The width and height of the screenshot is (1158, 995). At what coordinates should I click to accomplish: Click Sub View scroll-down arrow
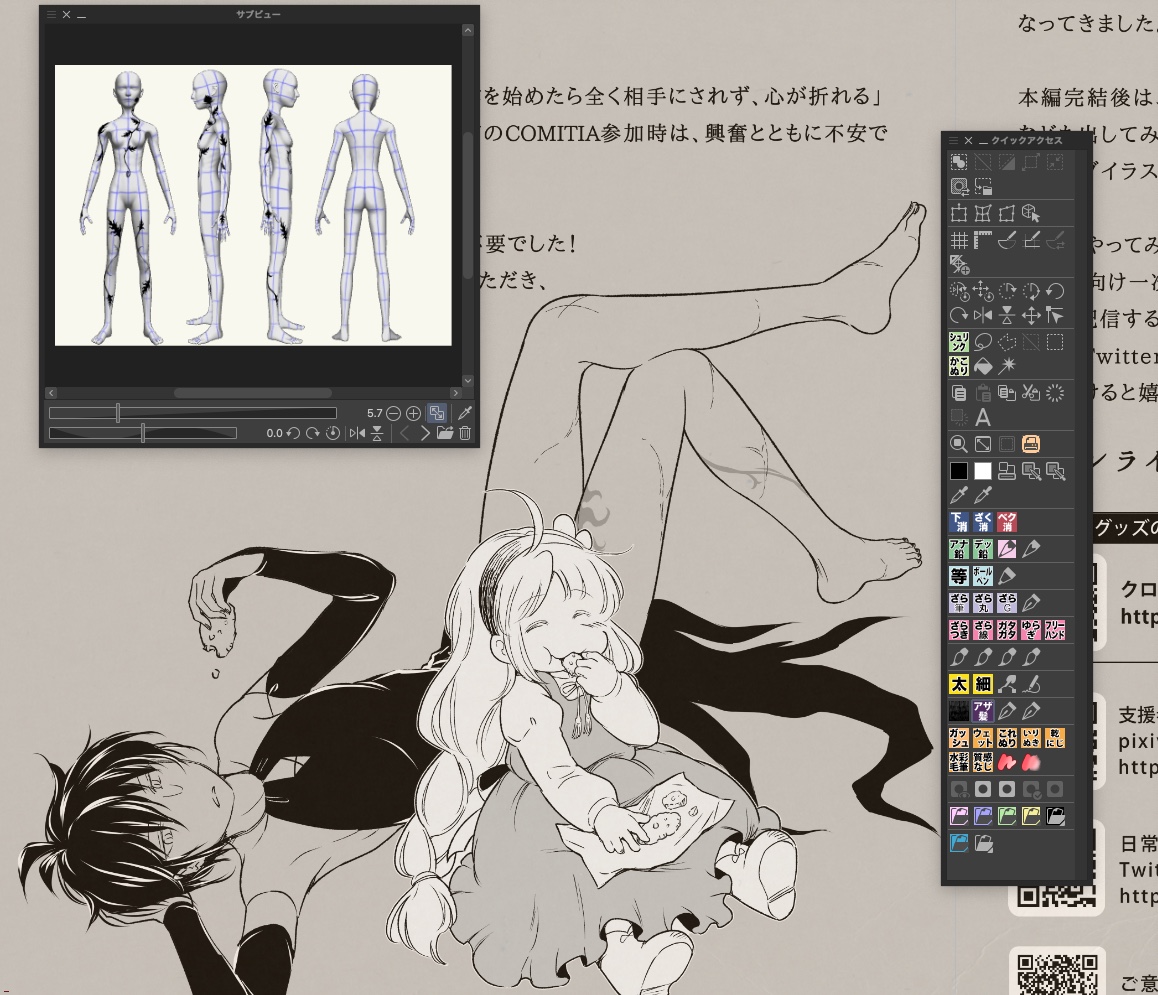(467, 381)
